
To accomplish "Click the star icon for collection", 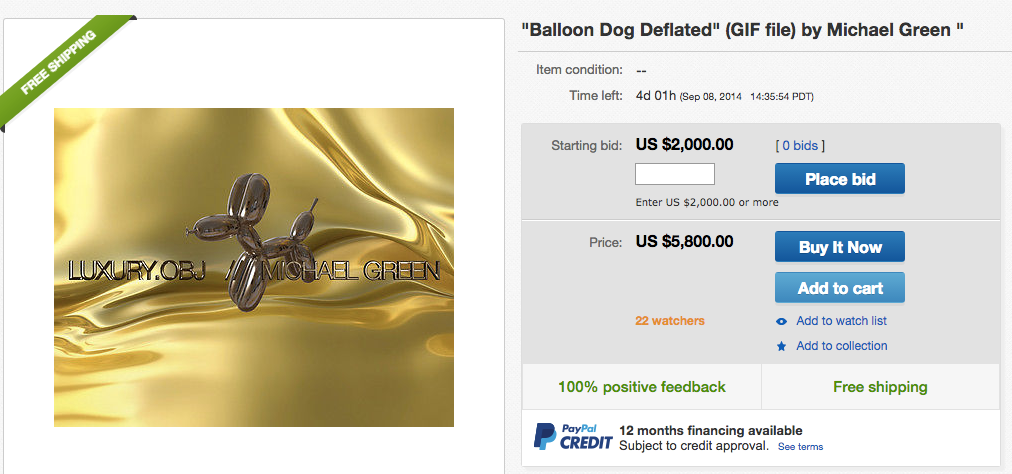I will [782, 347].
